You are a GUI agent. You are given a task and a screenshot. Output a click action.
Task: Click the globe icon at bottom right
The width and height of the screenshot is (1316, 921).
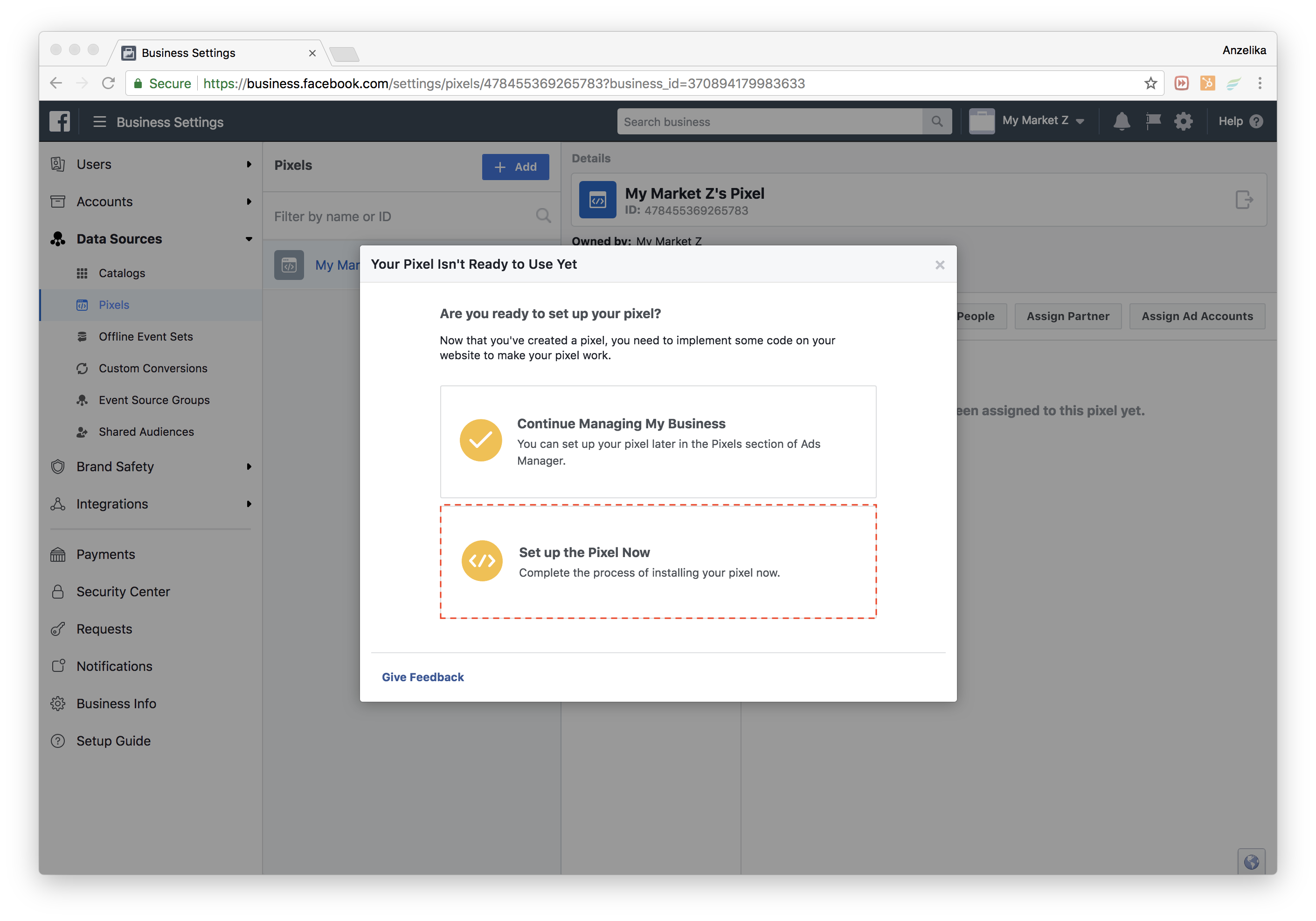tap(1251, 862)
